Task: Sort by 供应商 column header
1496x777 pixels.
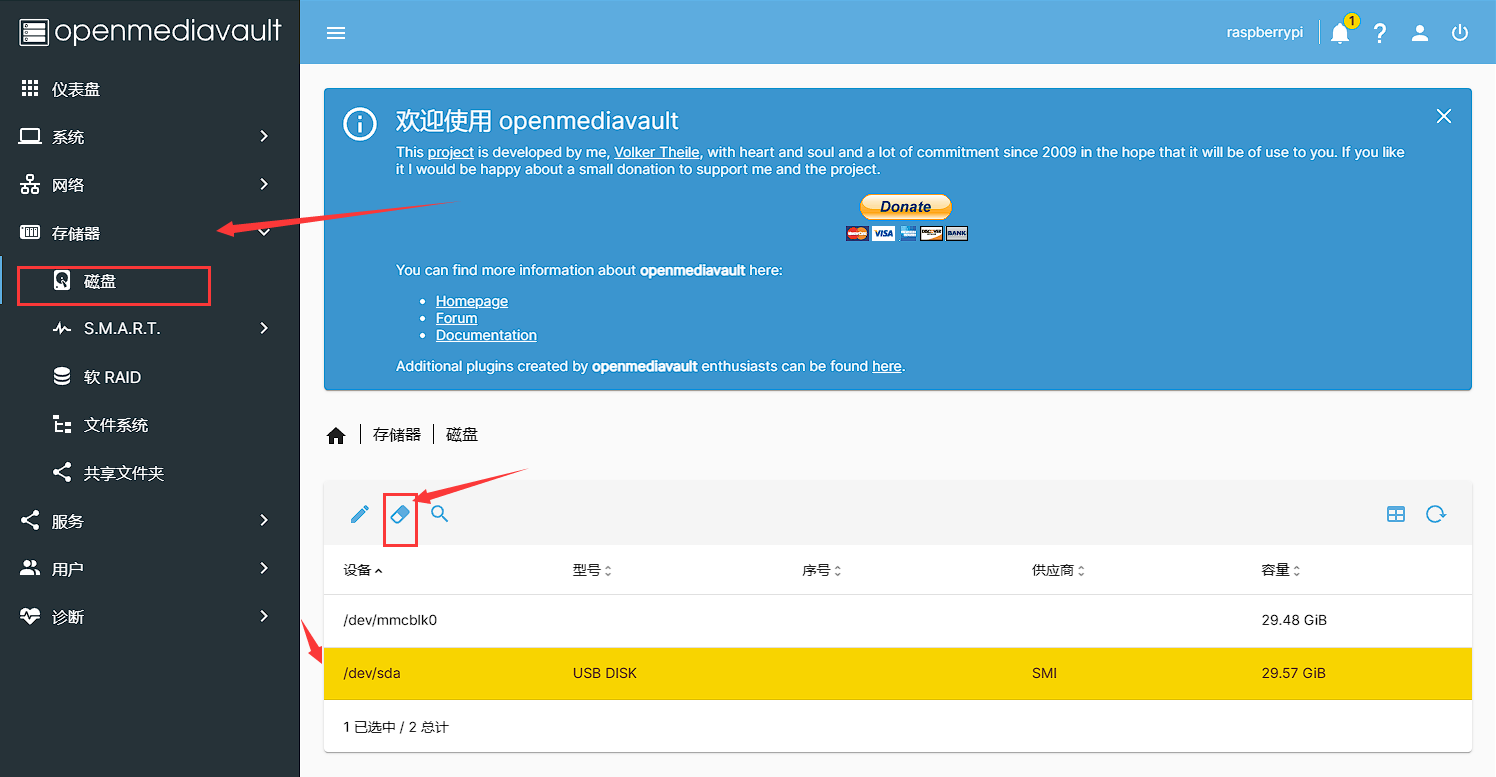Action: (1059, 570)
